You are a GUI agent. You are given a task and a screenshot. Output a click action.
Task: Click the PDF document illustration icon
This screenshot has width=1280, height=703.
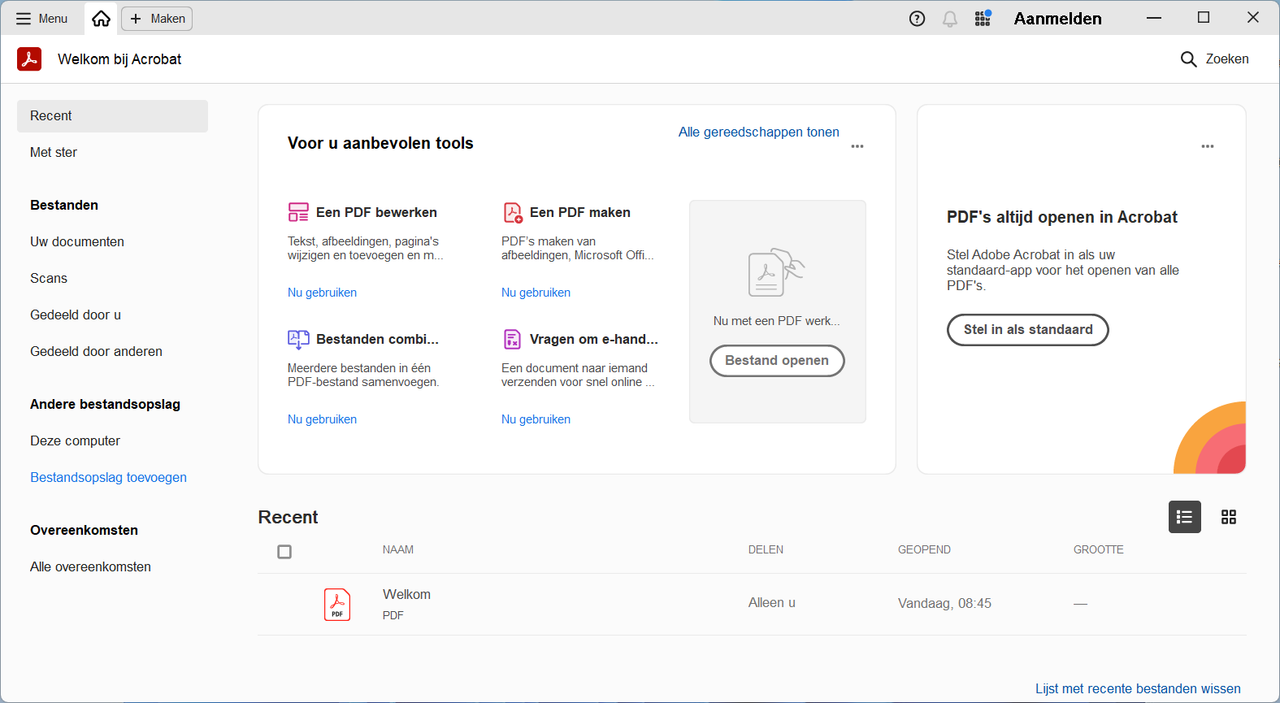point(777,272)
